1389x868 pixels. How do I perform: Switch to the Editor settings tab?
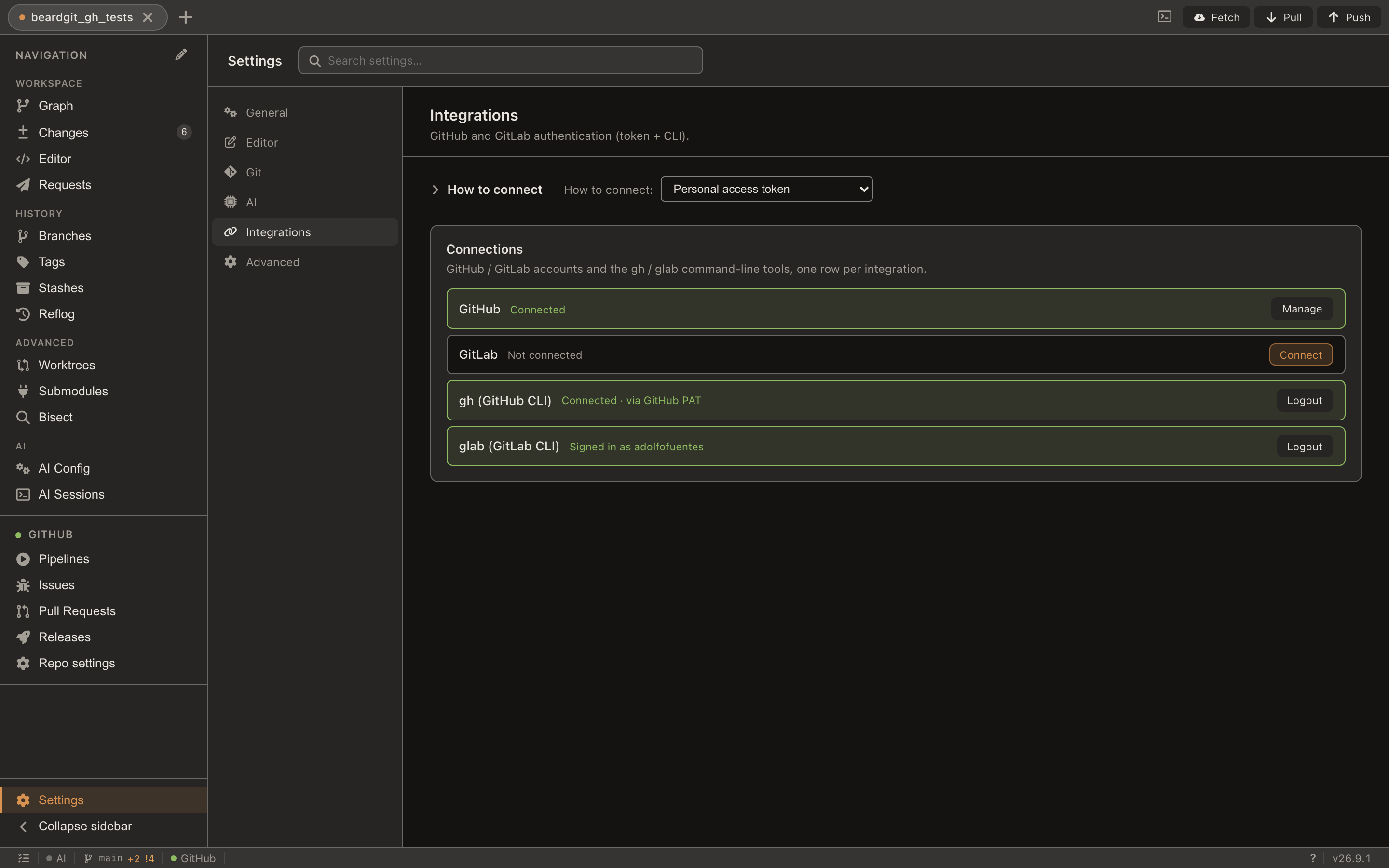[305, 142]
